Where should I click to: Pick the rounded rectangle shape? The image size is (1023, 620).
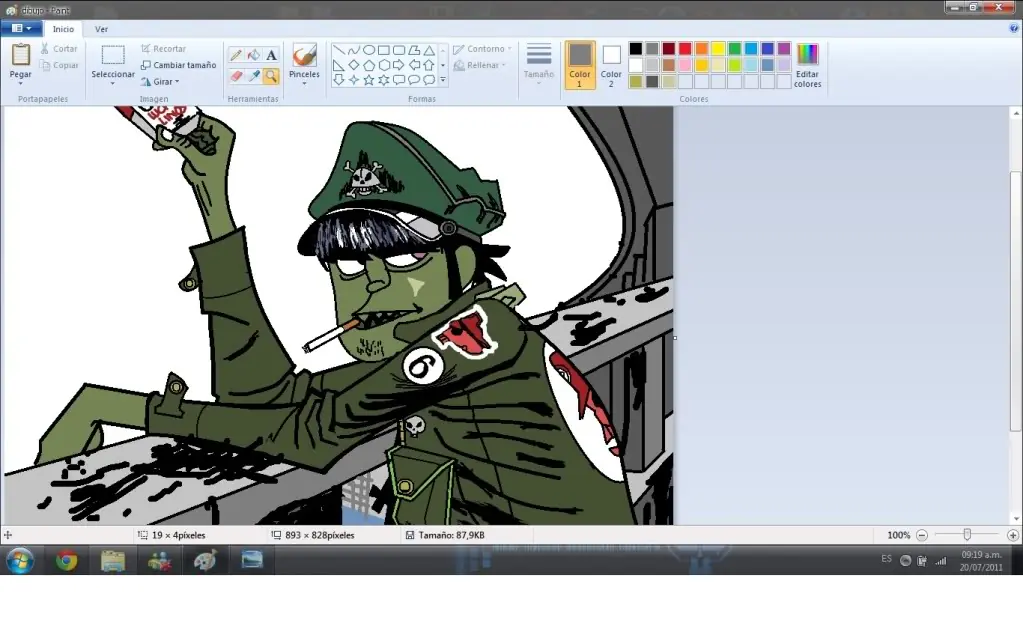[399, 50]
